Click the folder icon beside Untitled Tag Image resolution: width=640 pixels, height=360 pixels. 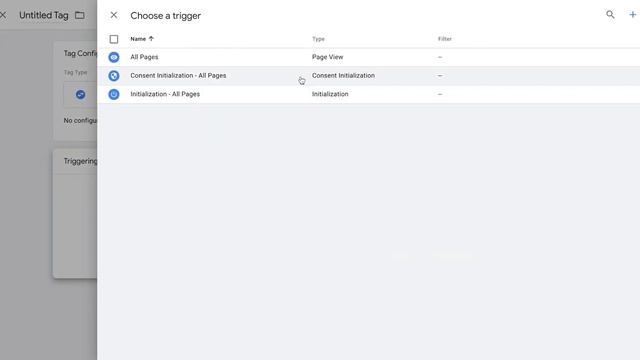[80, 16]
